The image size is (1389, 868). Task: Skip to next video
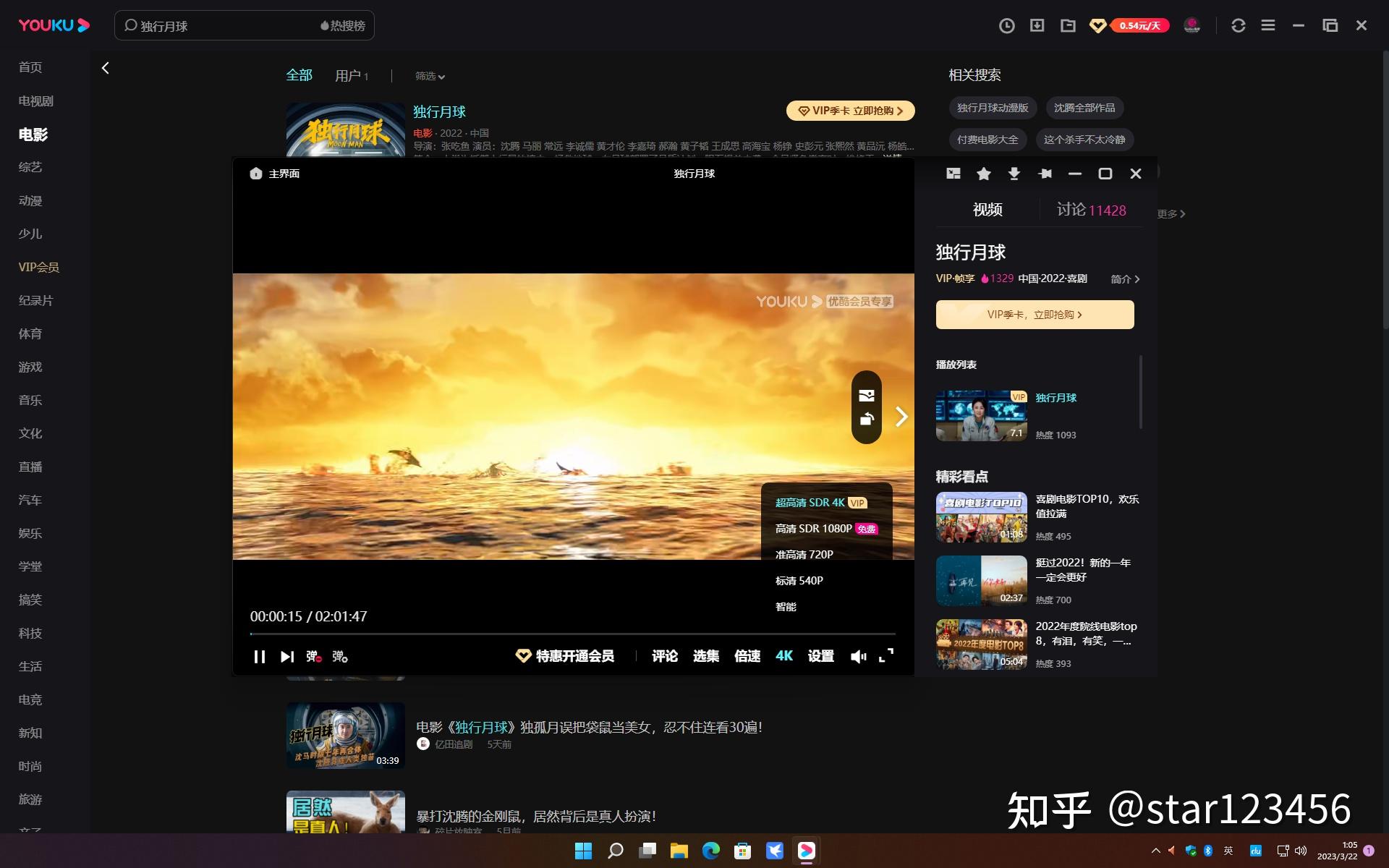tap(287, 657)
